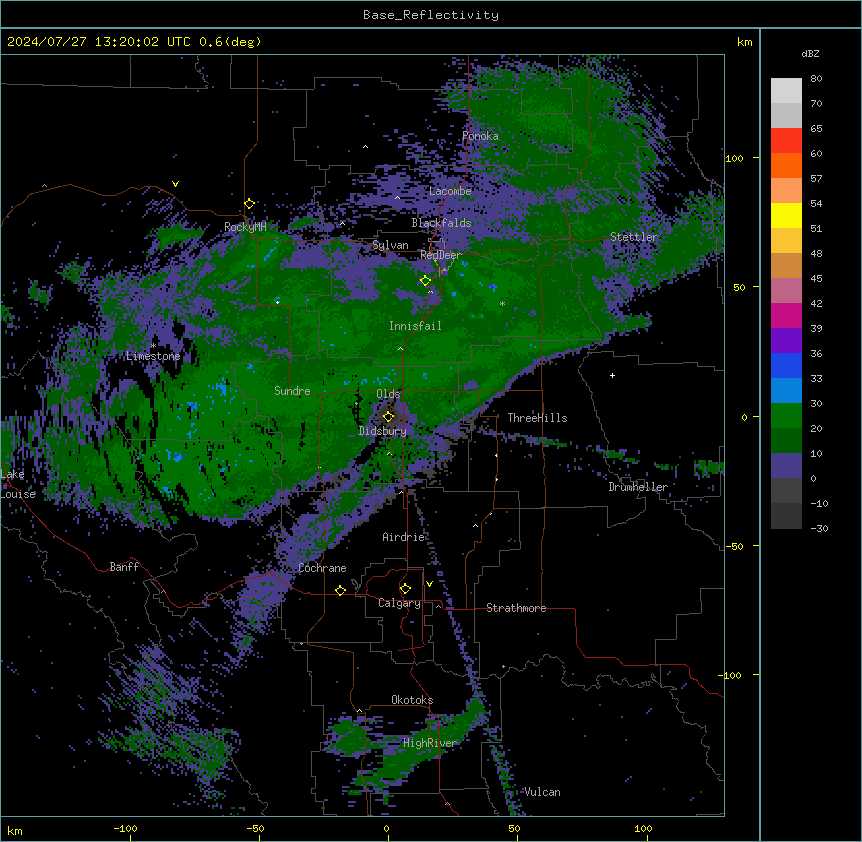Click the -100 tick on the bottom axis
This screenshot has height=842, width=862.
click(125, 828)
